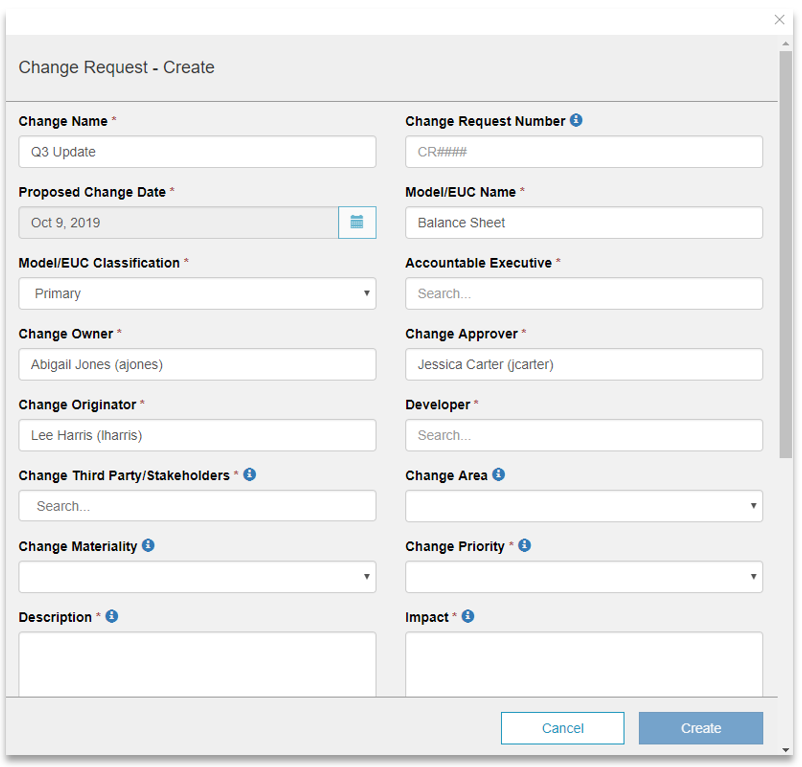Click the Accountable Executive search field
The height and width of the screenshot is (767, 802).
[584, 293]
